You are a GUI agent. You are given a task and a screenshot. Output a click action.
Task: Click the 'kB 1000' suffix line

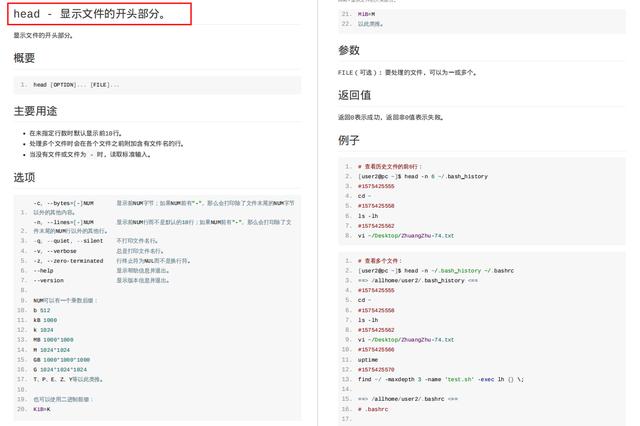click(x=45, y=320)
